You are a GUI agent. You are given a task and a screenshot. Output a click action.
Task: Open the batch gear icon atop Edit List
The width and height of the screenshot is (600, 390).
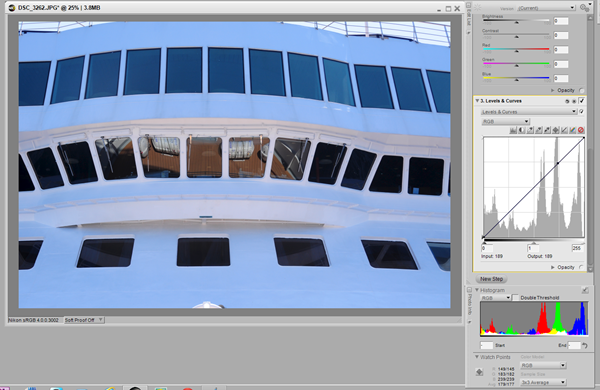pos(584,8)
